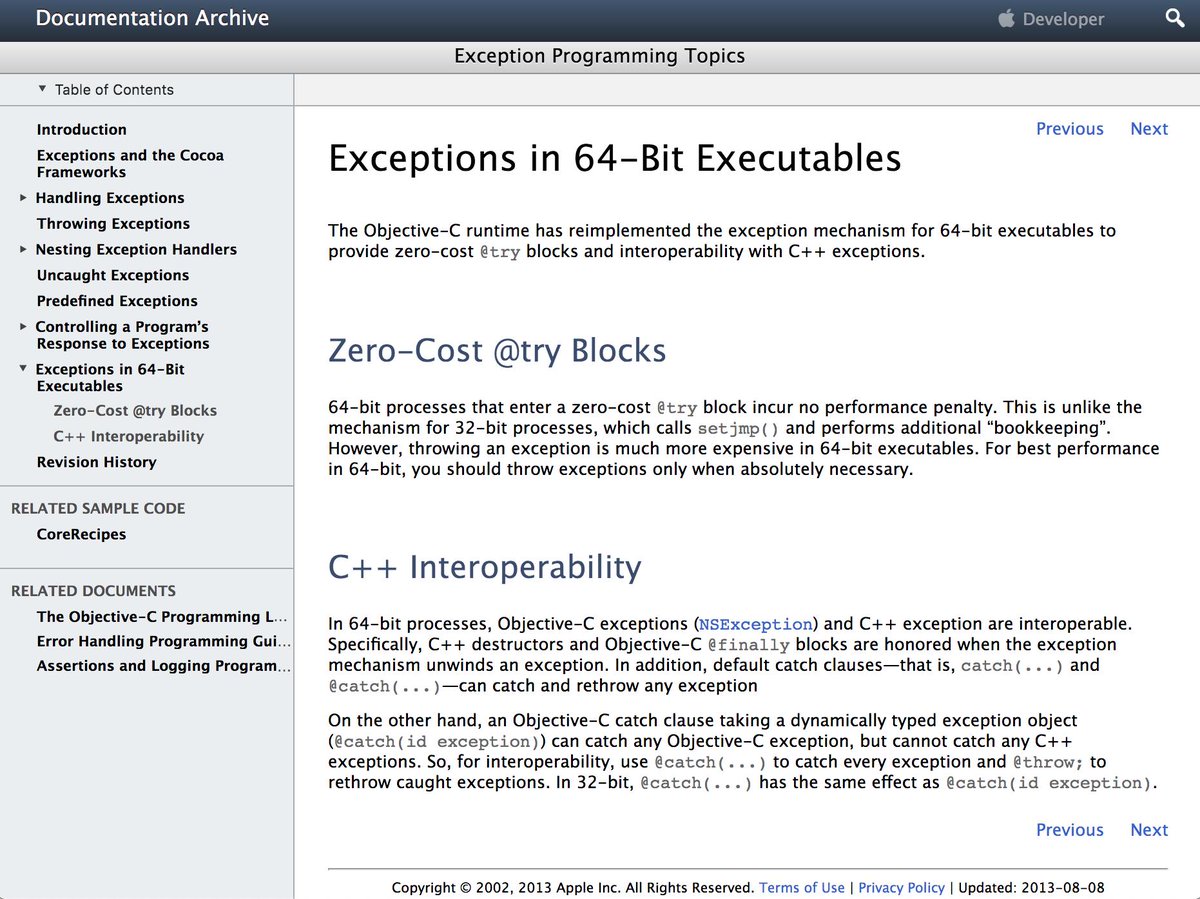Collapse Exceptions in 64-Bit Executables triangle
The width and height of the screenshot is (1200, 899).
[24, 369]
